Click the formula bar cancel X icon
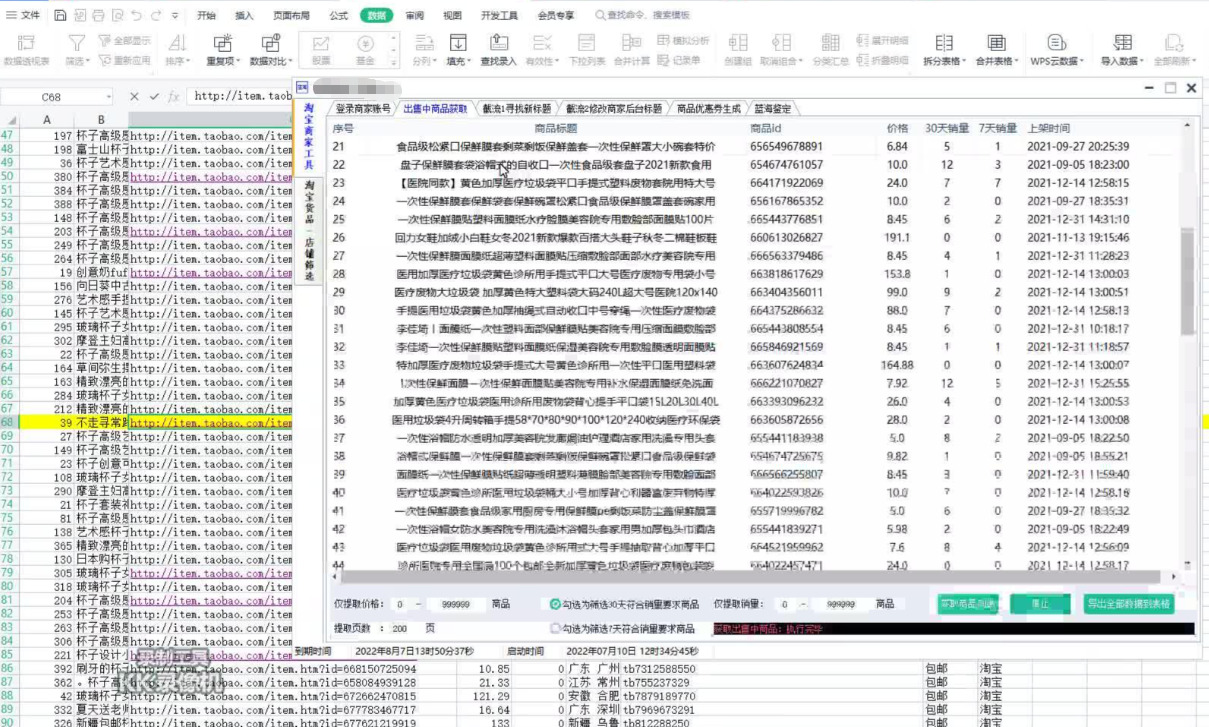This screenshot has height=727, width=1209. coord(135,96)
